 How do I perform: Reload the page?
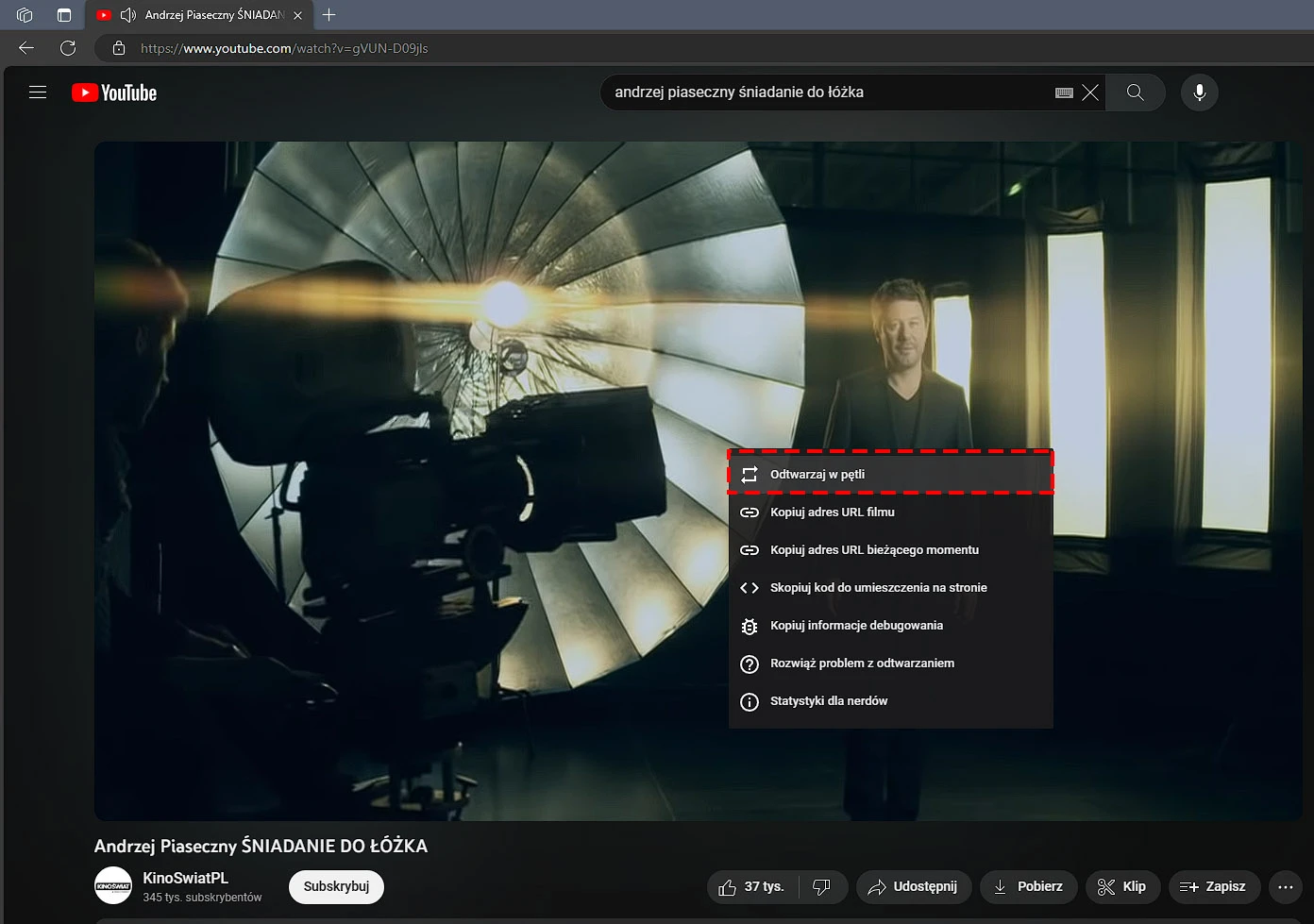point(68,48)
